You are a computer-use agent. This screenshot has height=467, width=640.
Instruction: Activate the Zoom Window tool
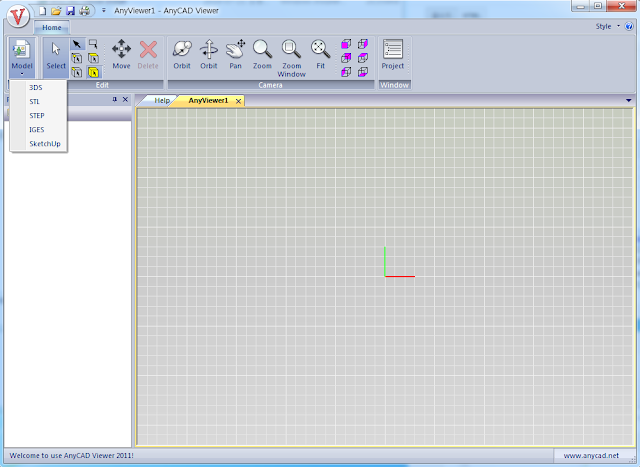click(291, 58)
